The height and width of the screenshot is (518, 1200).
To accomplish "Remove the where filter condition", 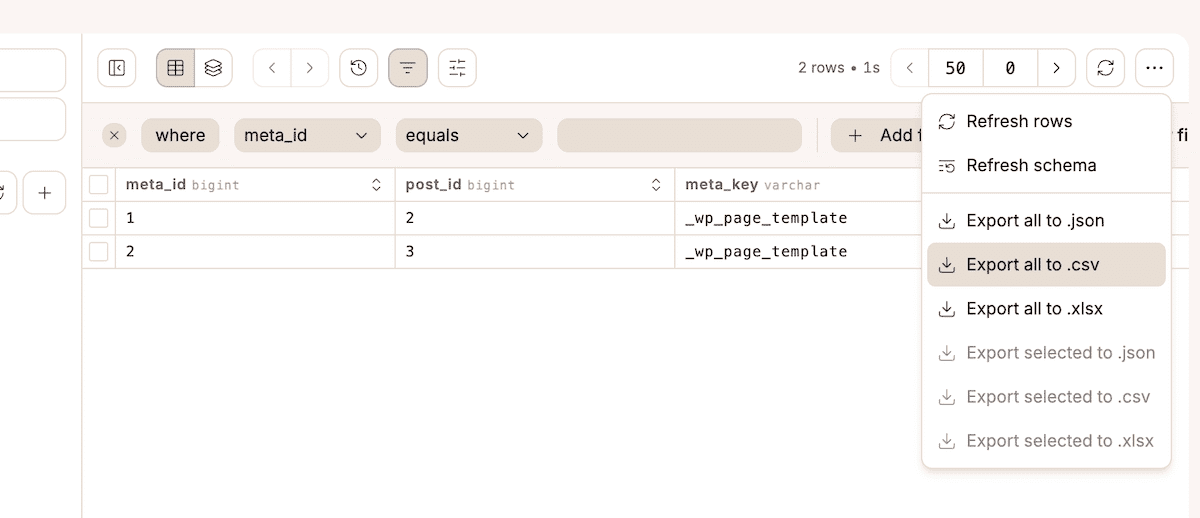I will click(x=114, y=135).
